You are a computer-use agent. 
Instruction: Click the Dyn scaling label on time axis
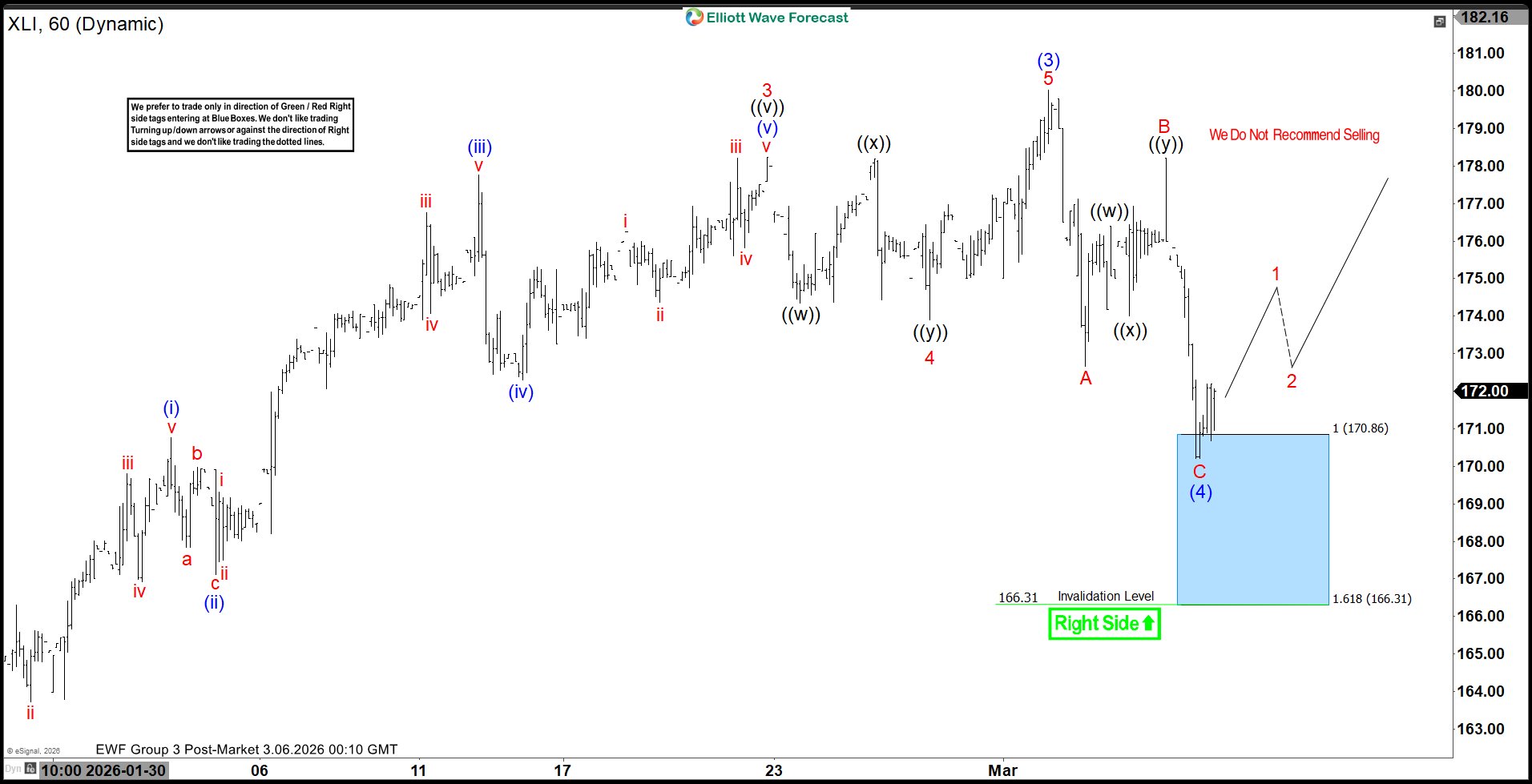(14, 770)
